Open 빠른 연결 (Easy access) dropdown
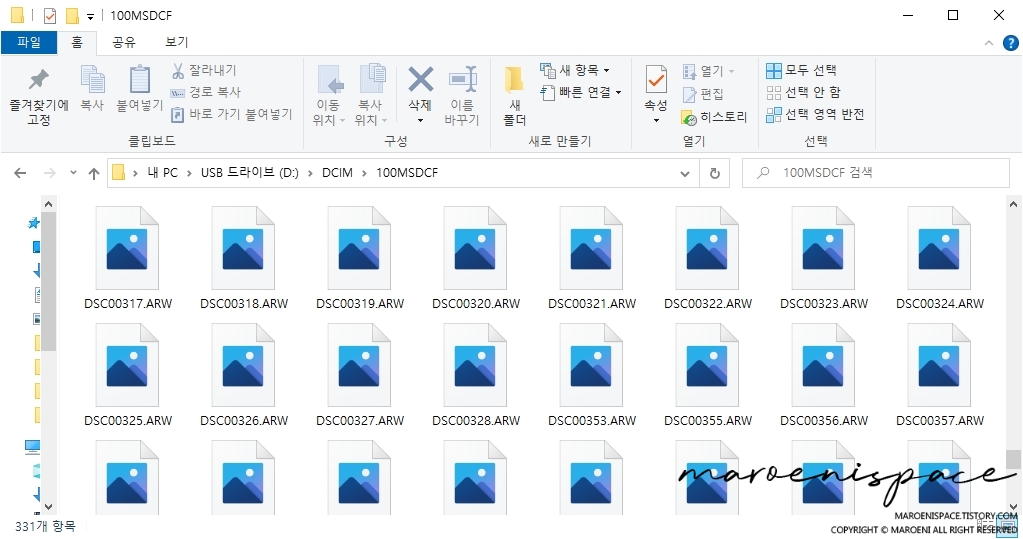 [581, 92]
